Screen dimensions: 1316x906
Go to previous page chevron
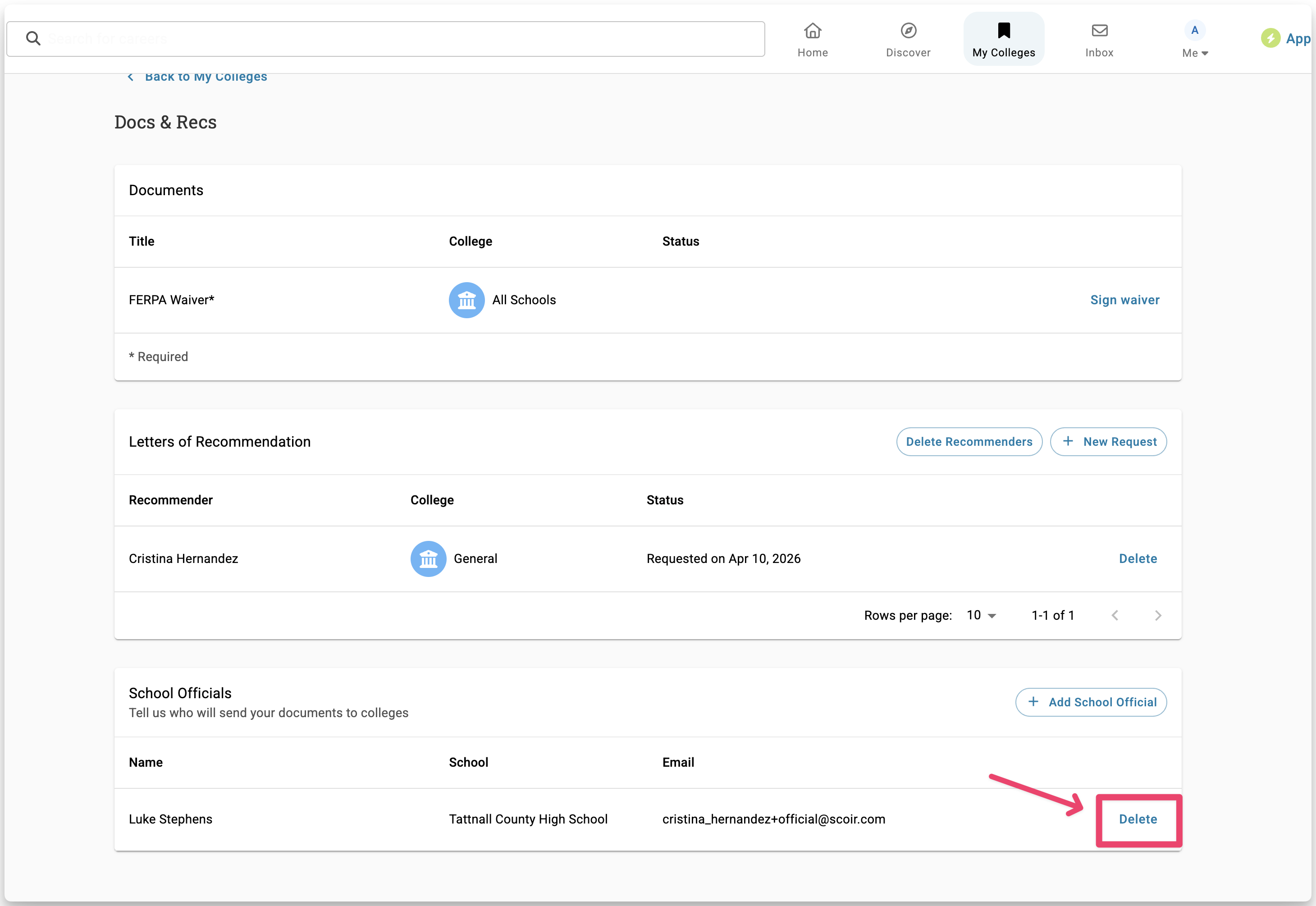click(x=1115, y=615)
